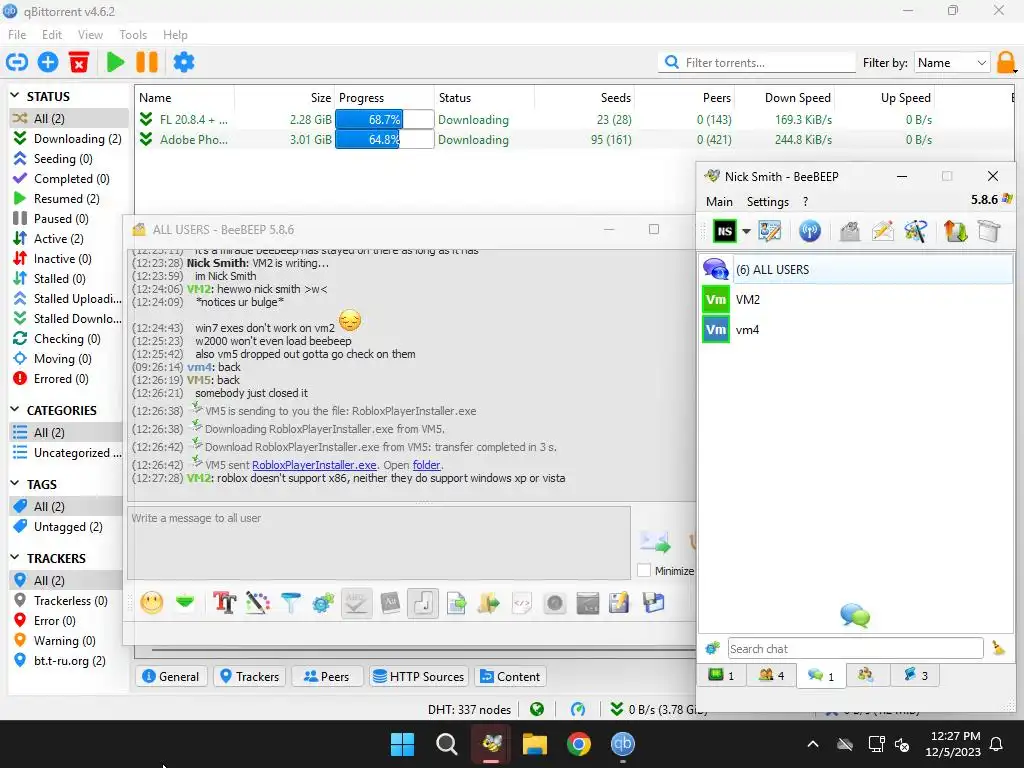
Task: Click the Add Torrent Link icon in qBittorrent
Action: (x=17, y=63)
